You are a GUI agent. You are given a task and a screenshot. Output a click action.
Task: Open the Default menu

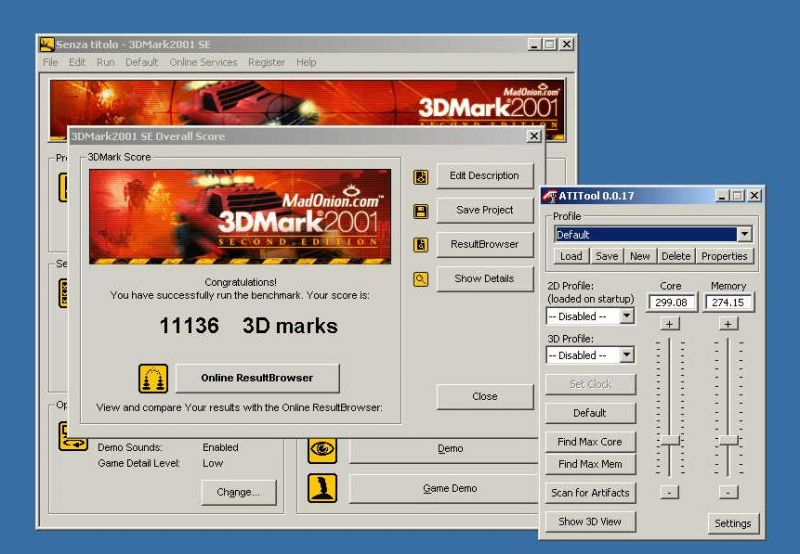tap(141, 62)
